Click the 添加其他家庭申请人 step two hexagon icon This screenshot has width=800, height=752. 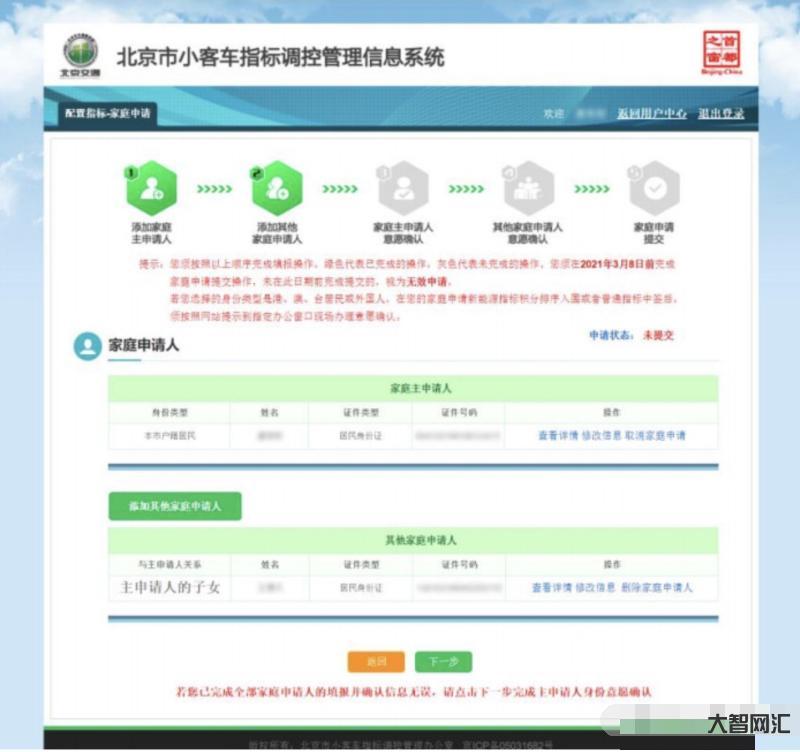pos(277,188)
